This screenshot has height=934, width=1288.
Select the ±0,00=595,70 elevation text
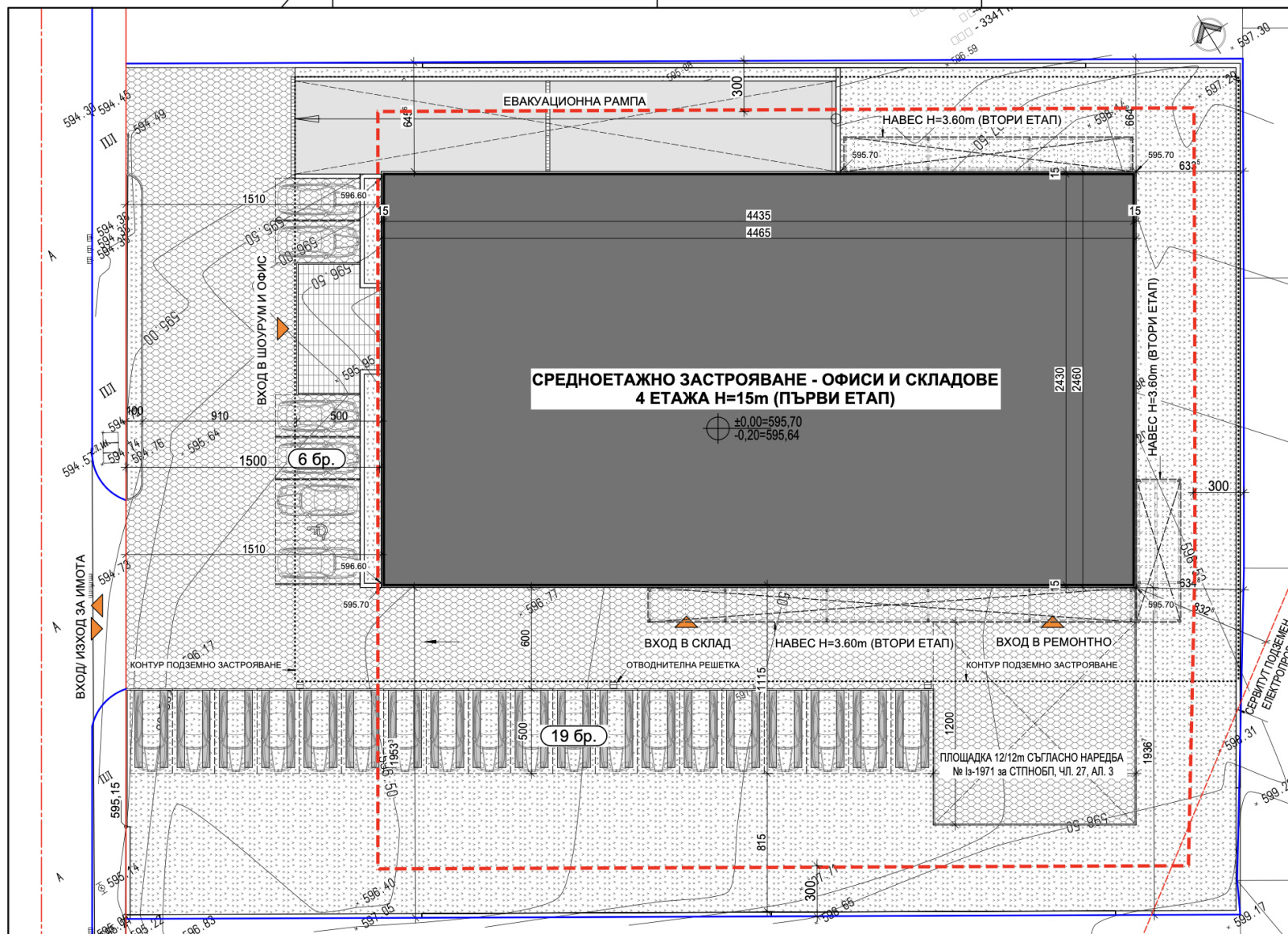coord(768,421)
